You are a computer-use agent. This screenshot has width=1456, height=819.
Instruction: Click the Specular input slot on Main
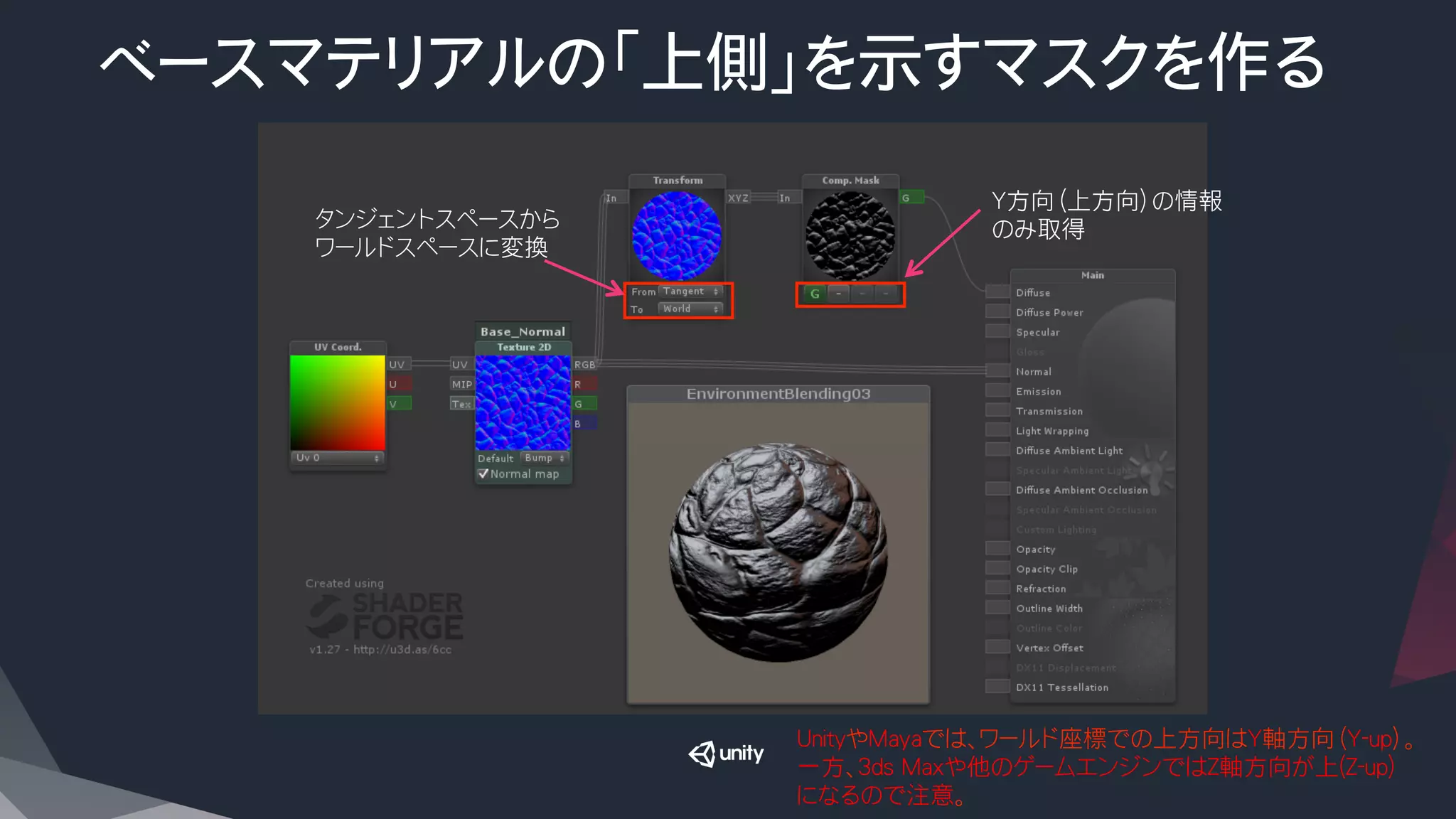tap(998, 331)
